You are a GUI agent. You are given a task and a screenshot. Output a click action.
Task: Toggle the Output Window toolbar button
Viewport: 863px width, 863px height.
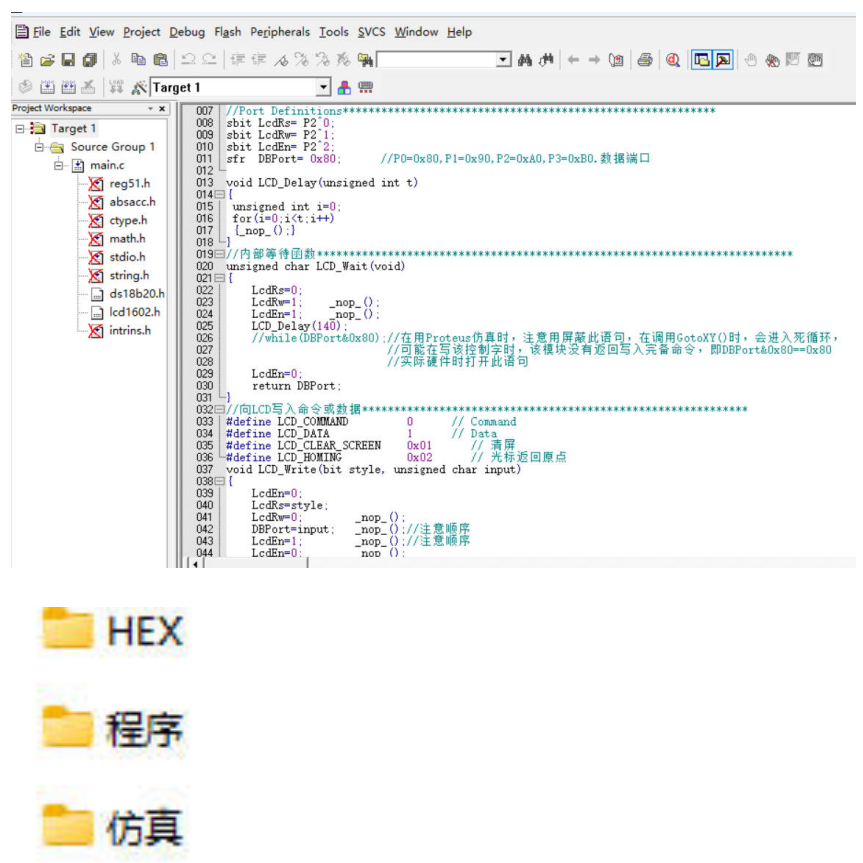[723, 61]
